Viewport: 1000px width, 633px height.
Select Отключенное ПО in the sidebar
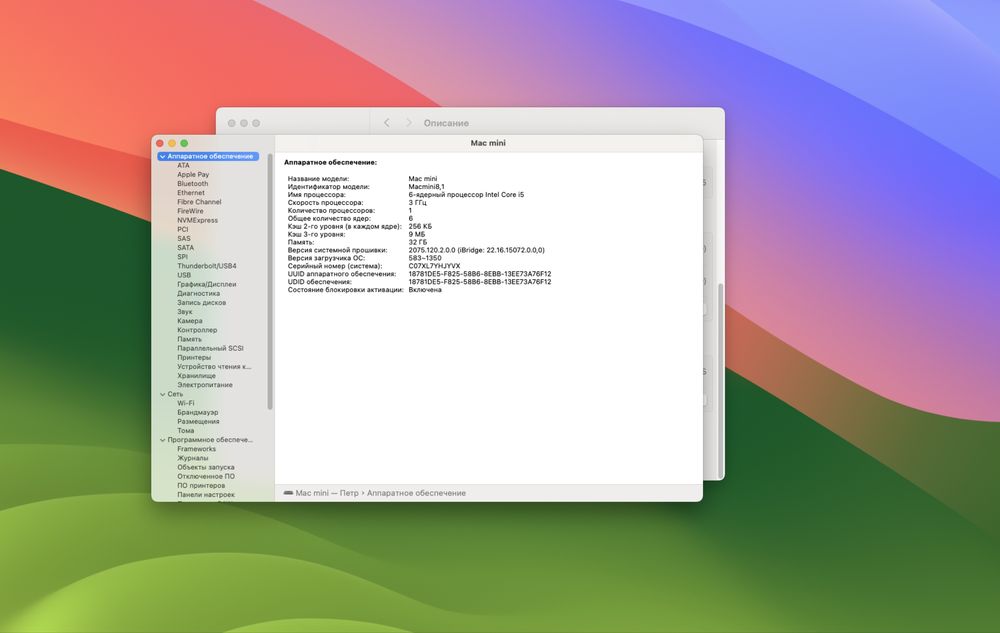pos(206,477)
